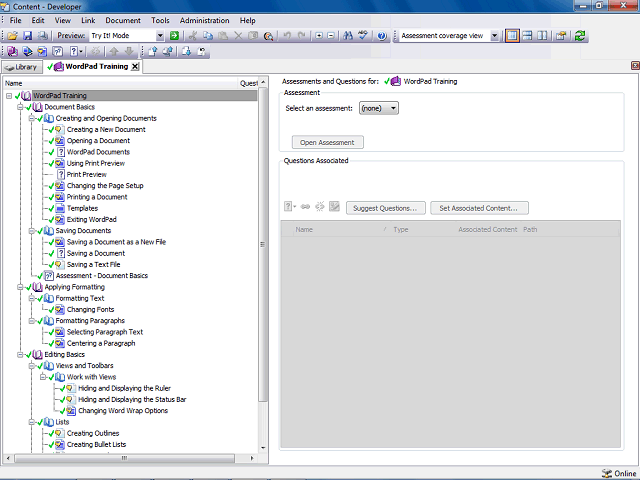Select the Creating a New Document topic
This screenshot has height=480, width=640.
[x=106, y=130]
